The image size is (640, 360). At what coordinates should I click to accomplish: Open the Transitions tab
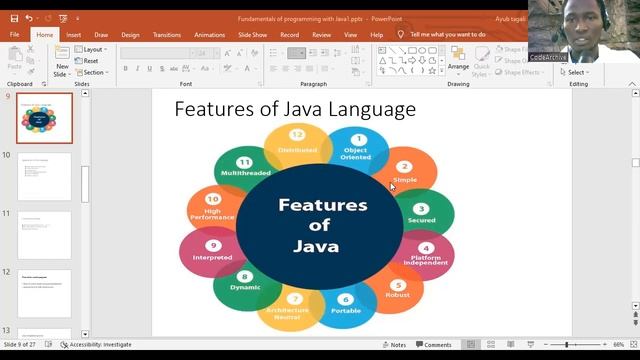pyautogui.click(x=167, y=35)
